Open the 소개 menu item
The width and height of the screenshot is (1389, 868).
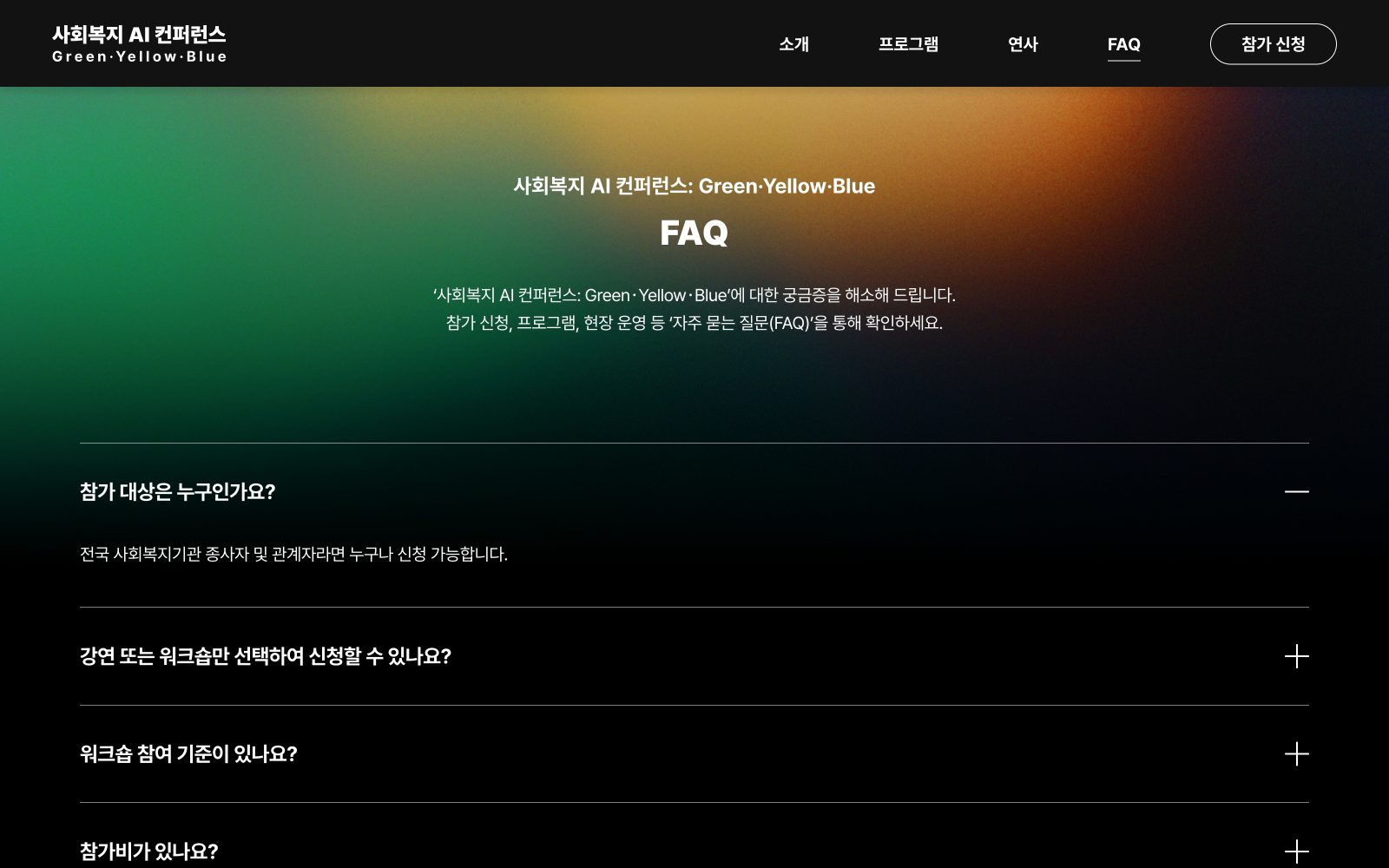793,44
